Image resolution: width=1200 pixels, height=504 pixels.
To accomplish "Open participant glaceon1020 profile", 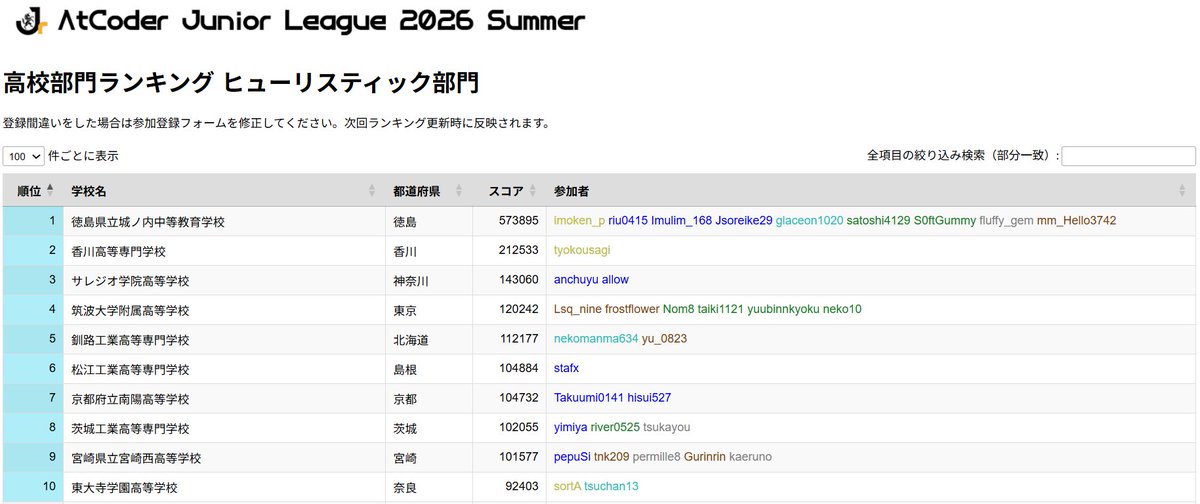I will (x=809, y=220).
